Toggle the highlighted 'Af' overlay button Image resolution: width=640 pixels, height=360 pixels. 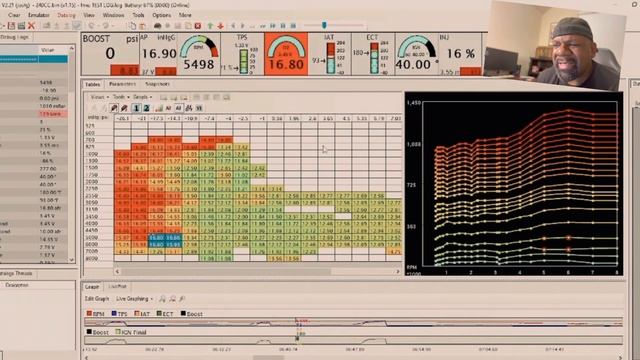(178, 108)
